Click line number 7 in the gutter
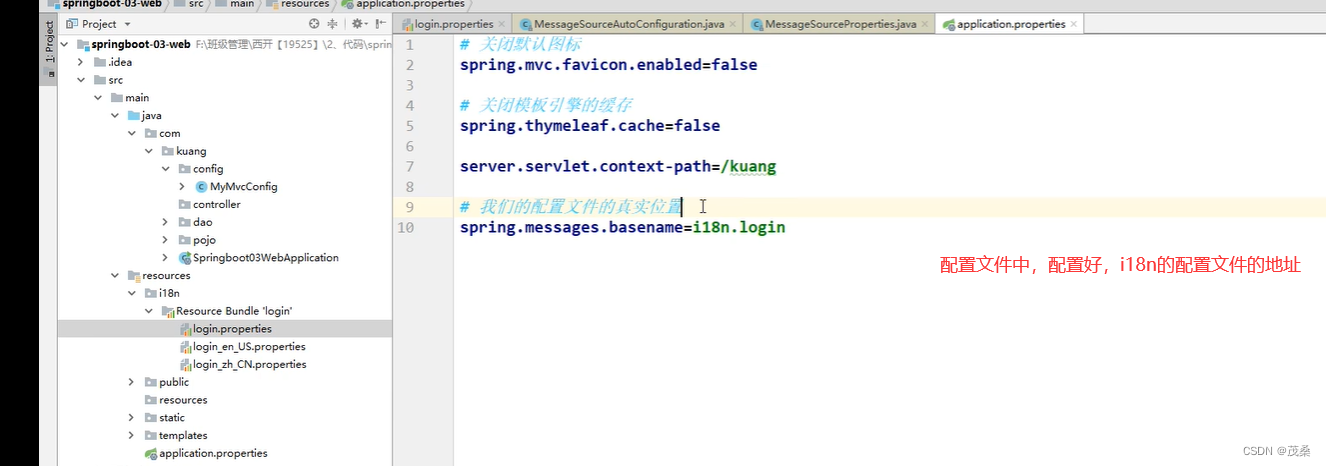Screen dimensions: 1326x466 (410, 166)
